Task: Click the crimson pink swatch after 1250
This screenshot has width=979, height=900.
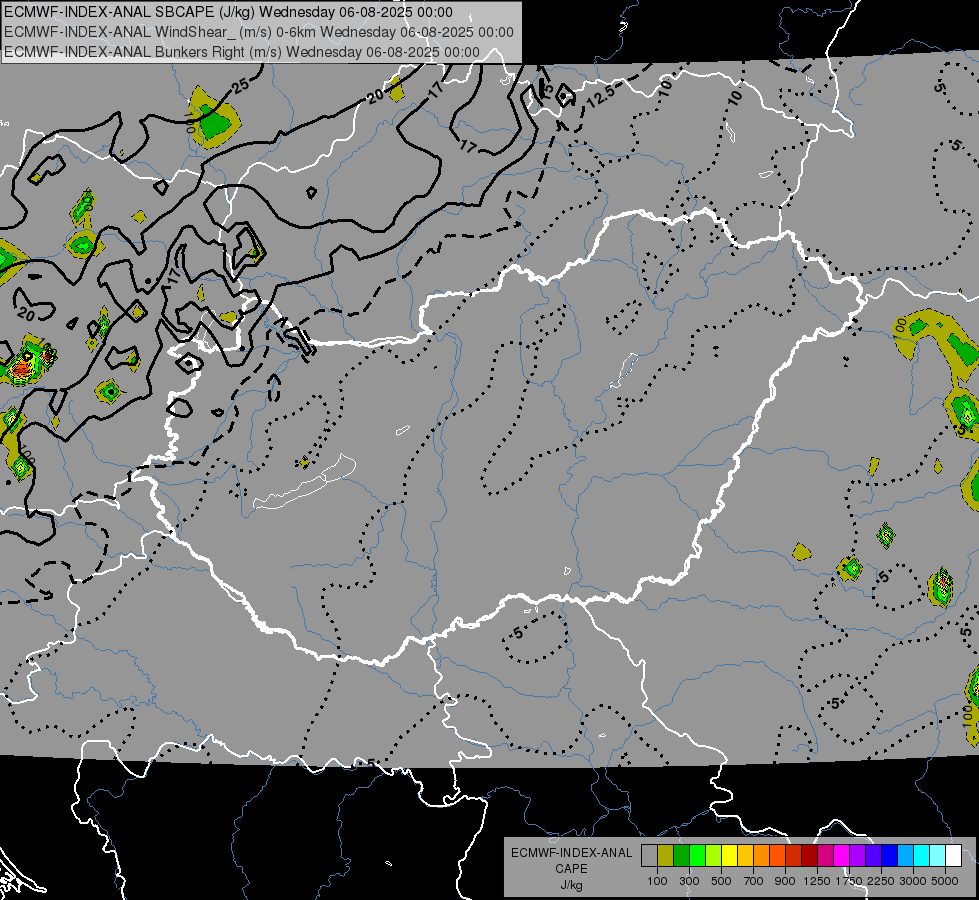Action: (825, 856)
